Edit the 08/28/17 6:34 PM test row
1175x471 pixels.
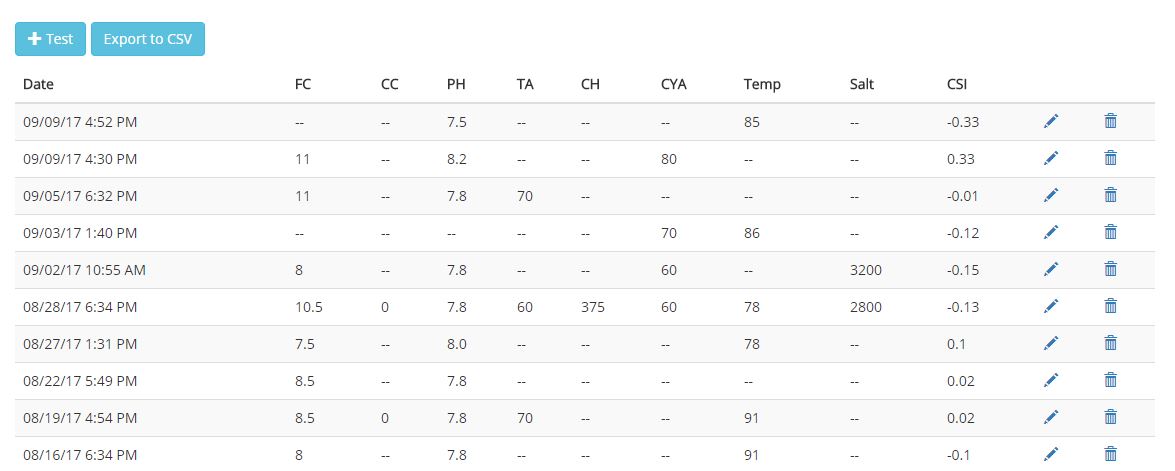[1051, 306]
